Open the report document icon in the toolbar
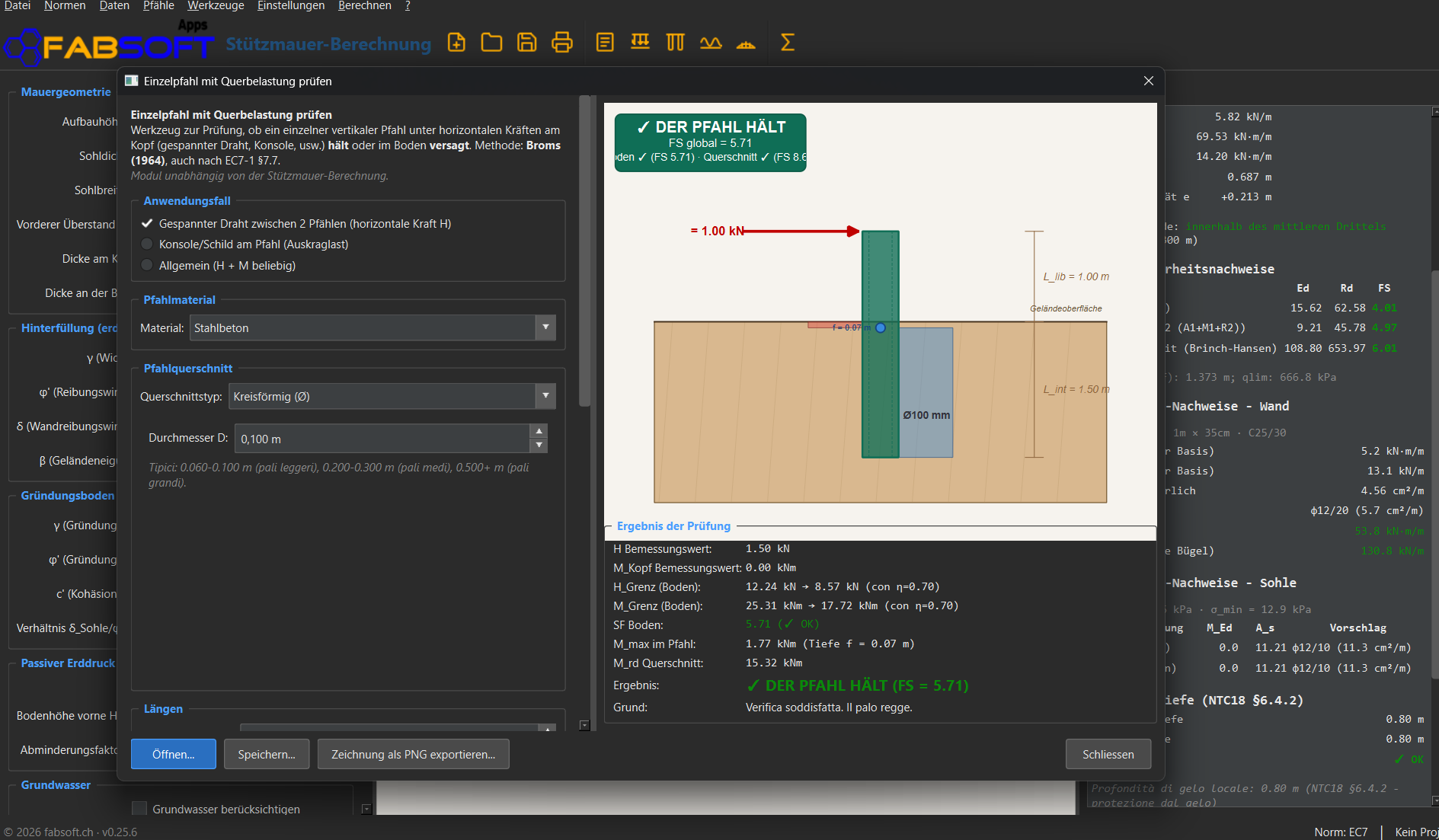The width and height of the screenshot is (1439, 840). (605, 42)
